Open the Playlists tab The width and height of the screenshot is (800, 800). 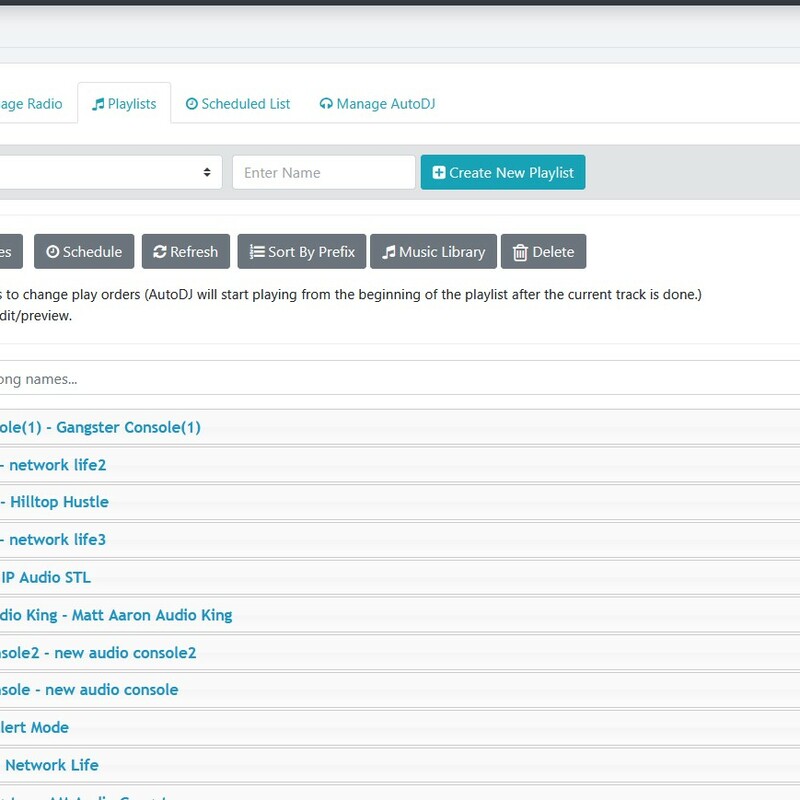point(124,104)
